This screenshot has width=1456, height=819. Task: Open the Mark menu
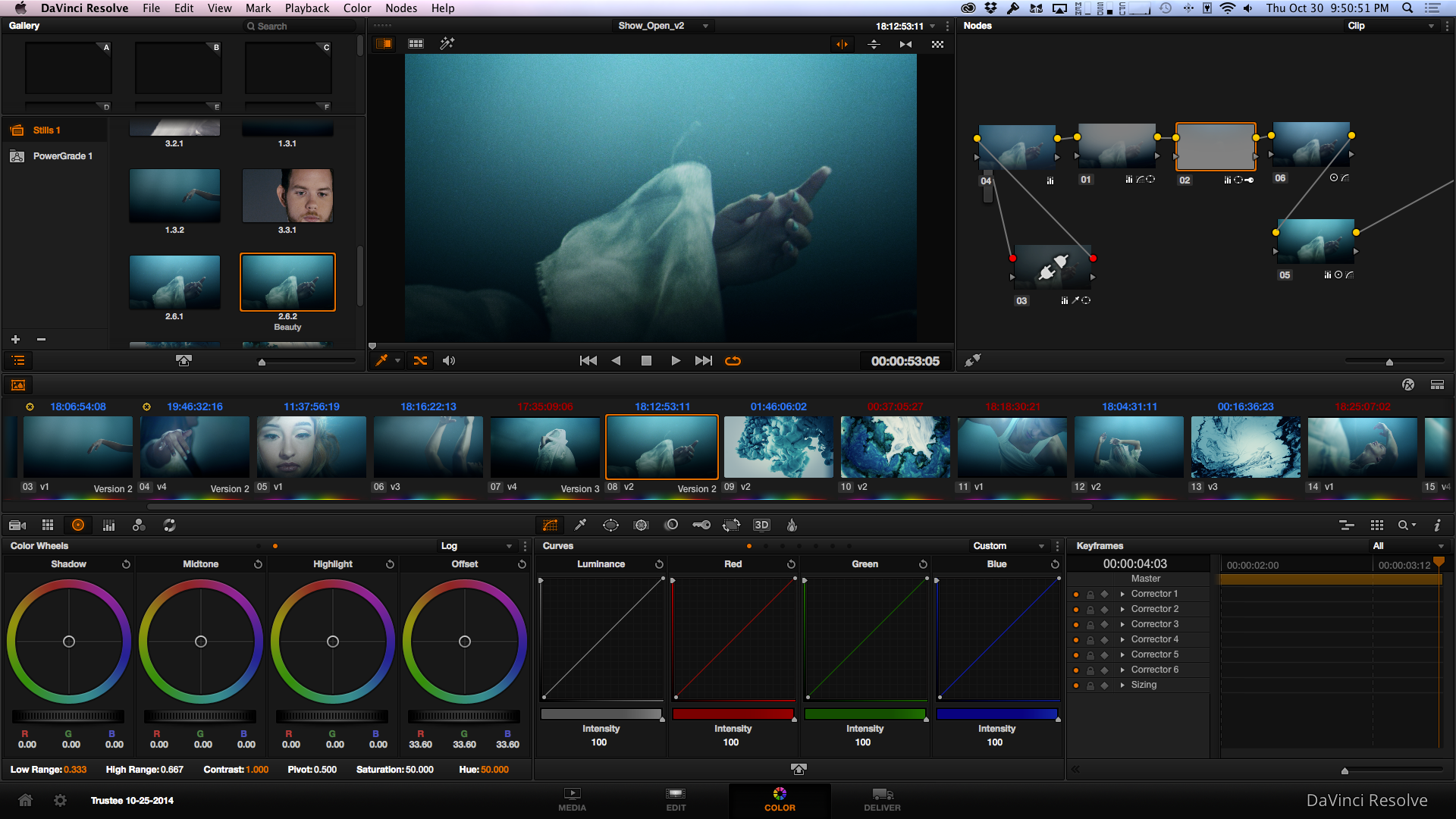pyautogui.click(x=258, y=8)
